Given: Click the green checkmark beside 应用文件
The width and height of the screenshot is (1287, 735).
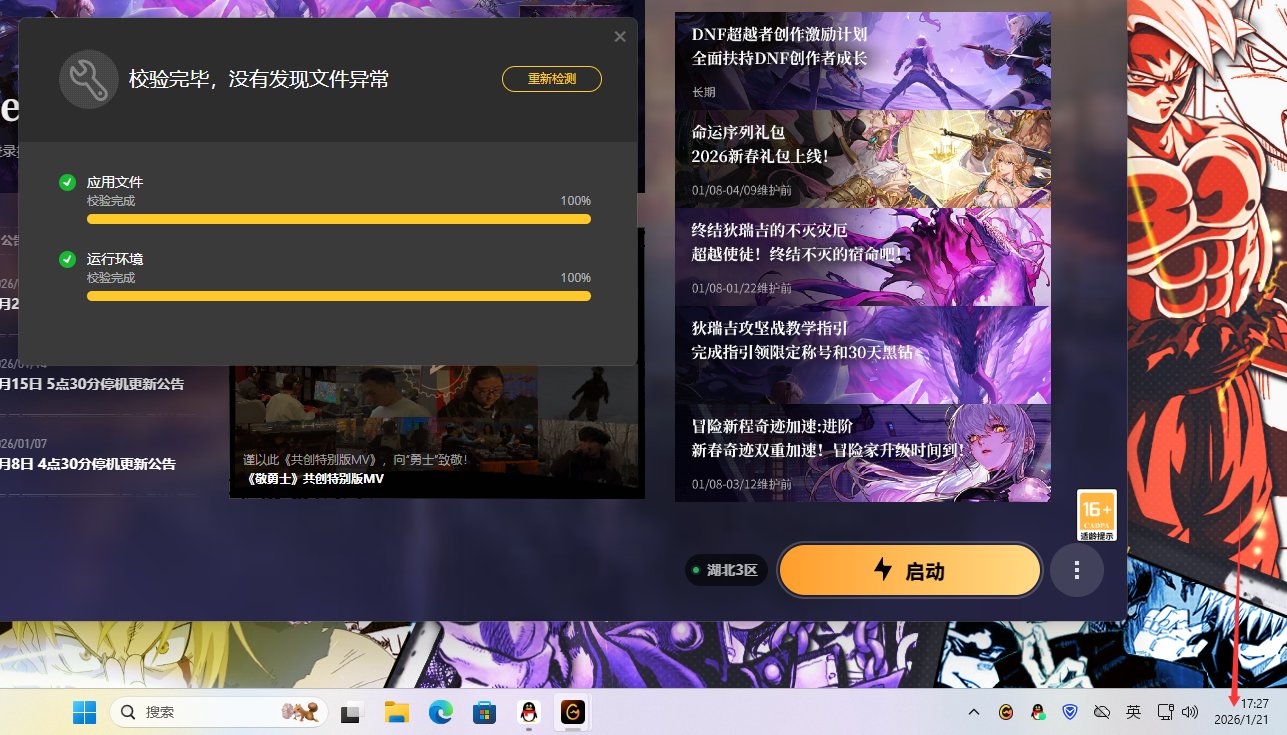Looking at the screenshot, I should [67, 182].
